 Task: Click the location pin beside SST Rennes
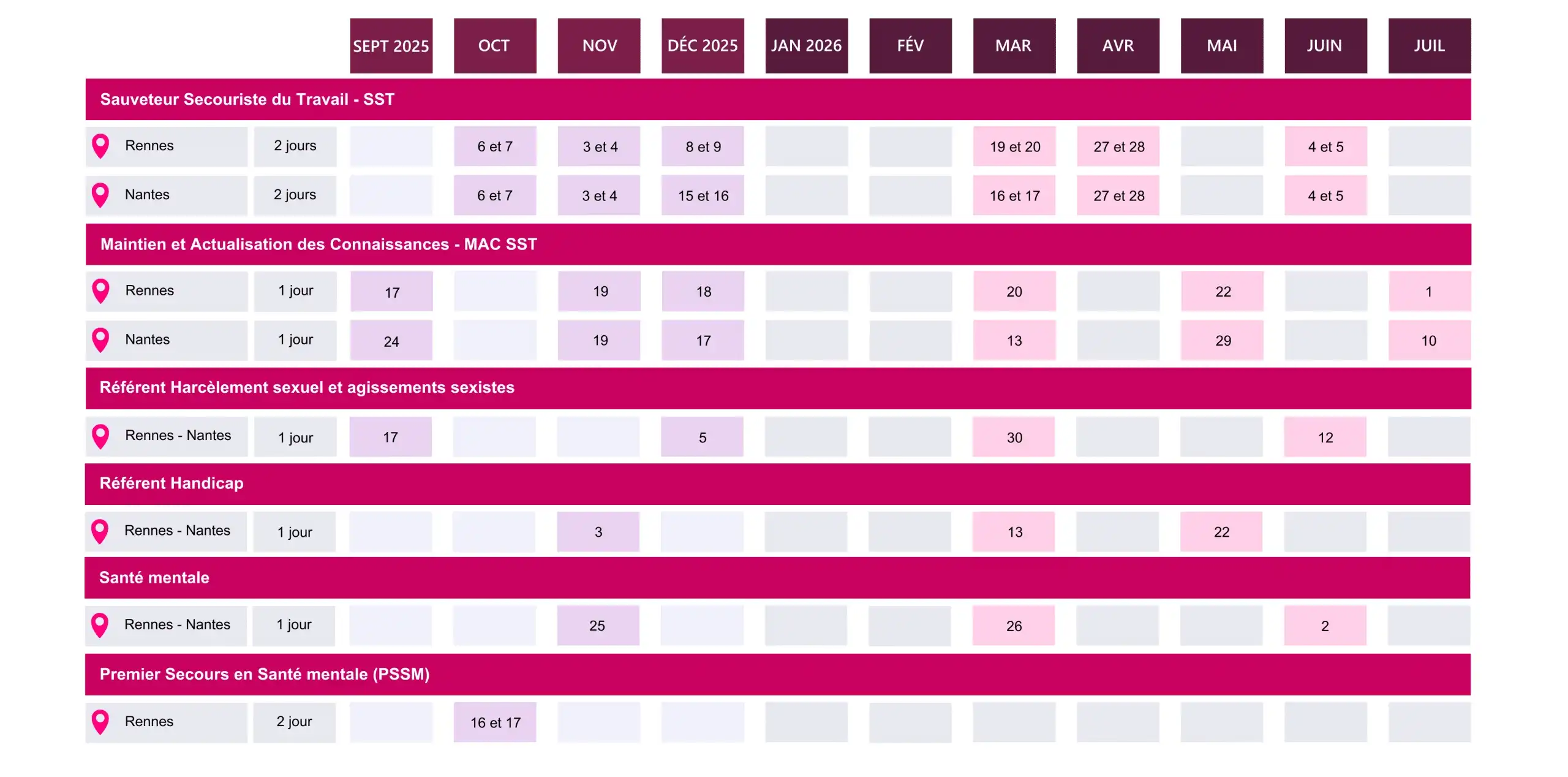[x=100, y=146]
